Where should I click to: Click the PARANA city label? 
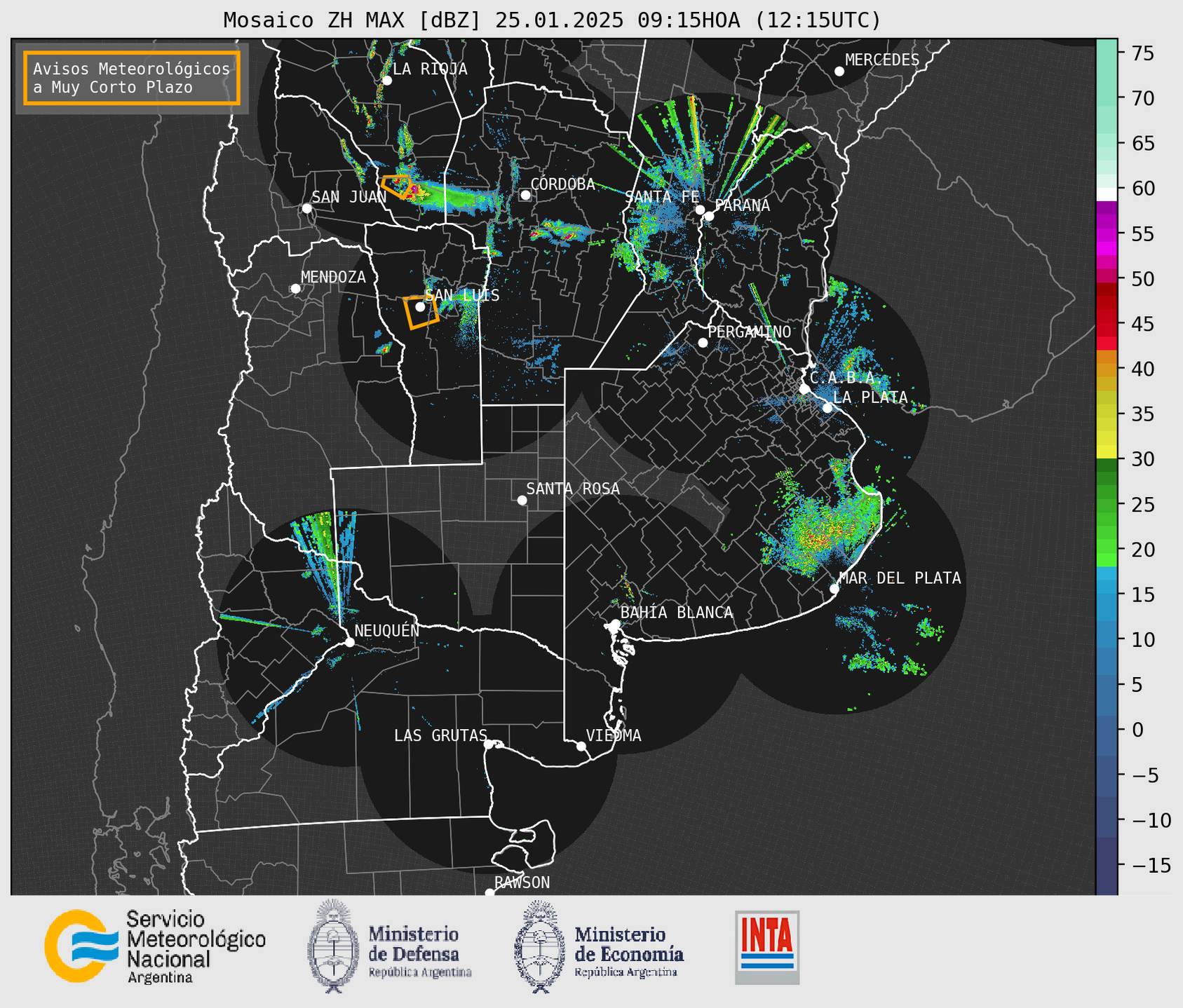pos(742,205)
